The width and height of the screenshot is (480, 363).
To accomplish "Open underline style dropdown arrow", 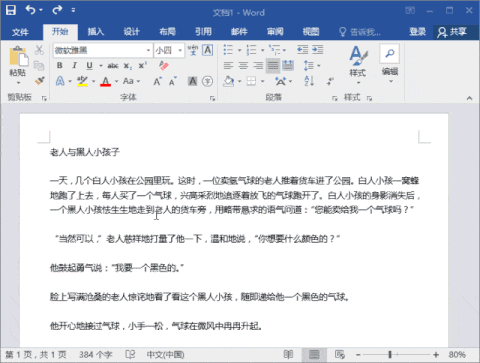I will tap(101, 66).
